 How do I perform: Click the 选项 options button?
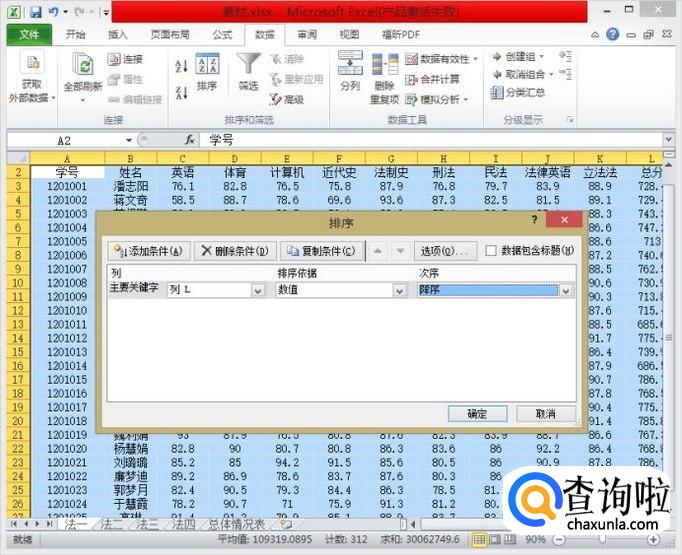click(444, 251)
